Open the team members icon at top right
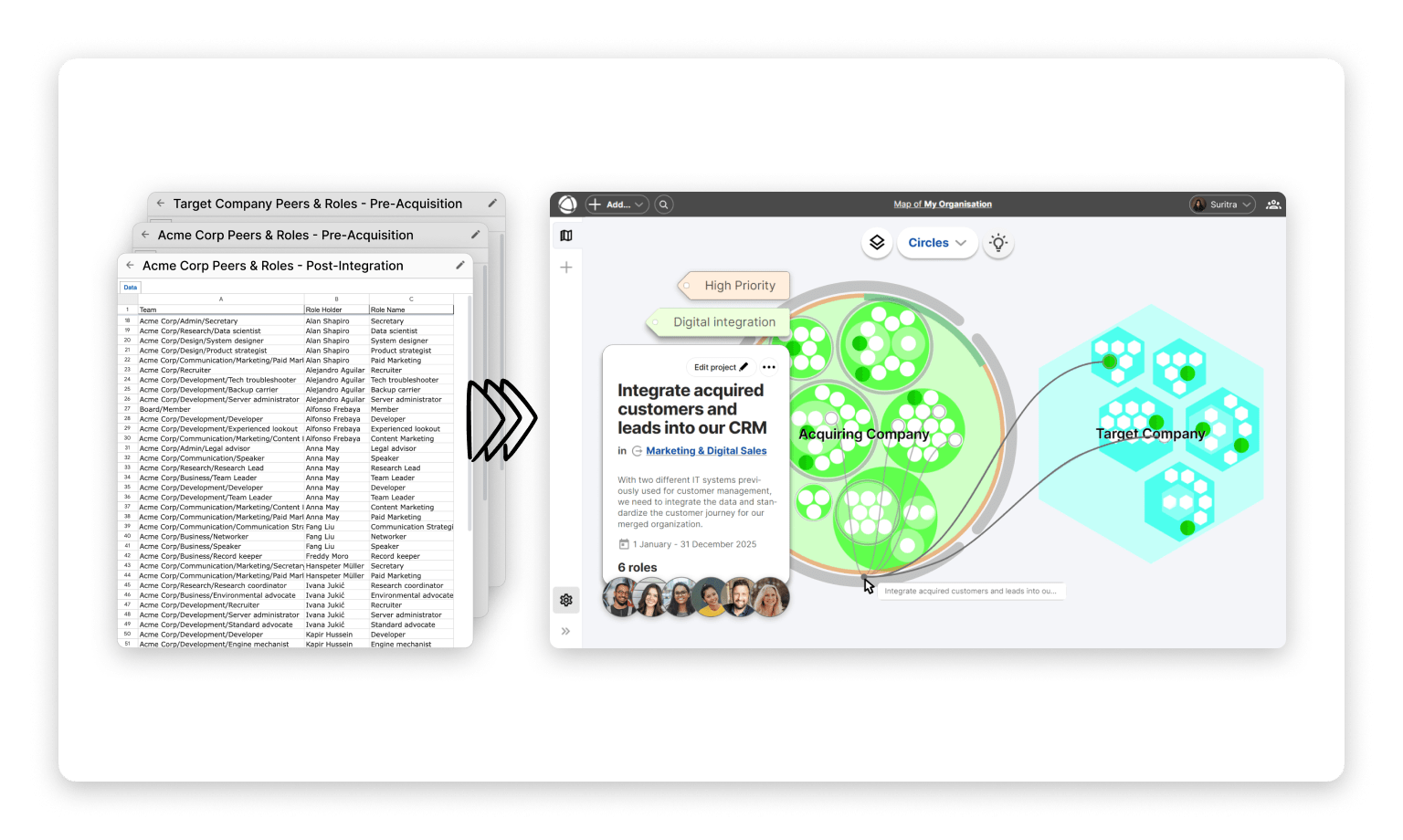This screenshot has height=840, width=1403. tap(1273, 205)
